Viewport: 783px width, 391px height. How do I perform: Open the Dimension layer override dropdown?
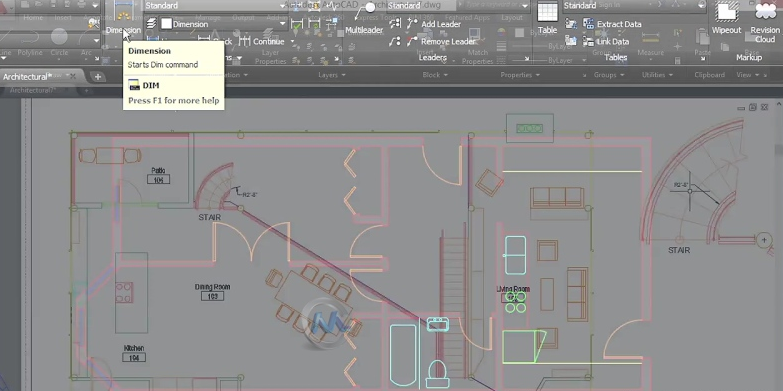223,23
